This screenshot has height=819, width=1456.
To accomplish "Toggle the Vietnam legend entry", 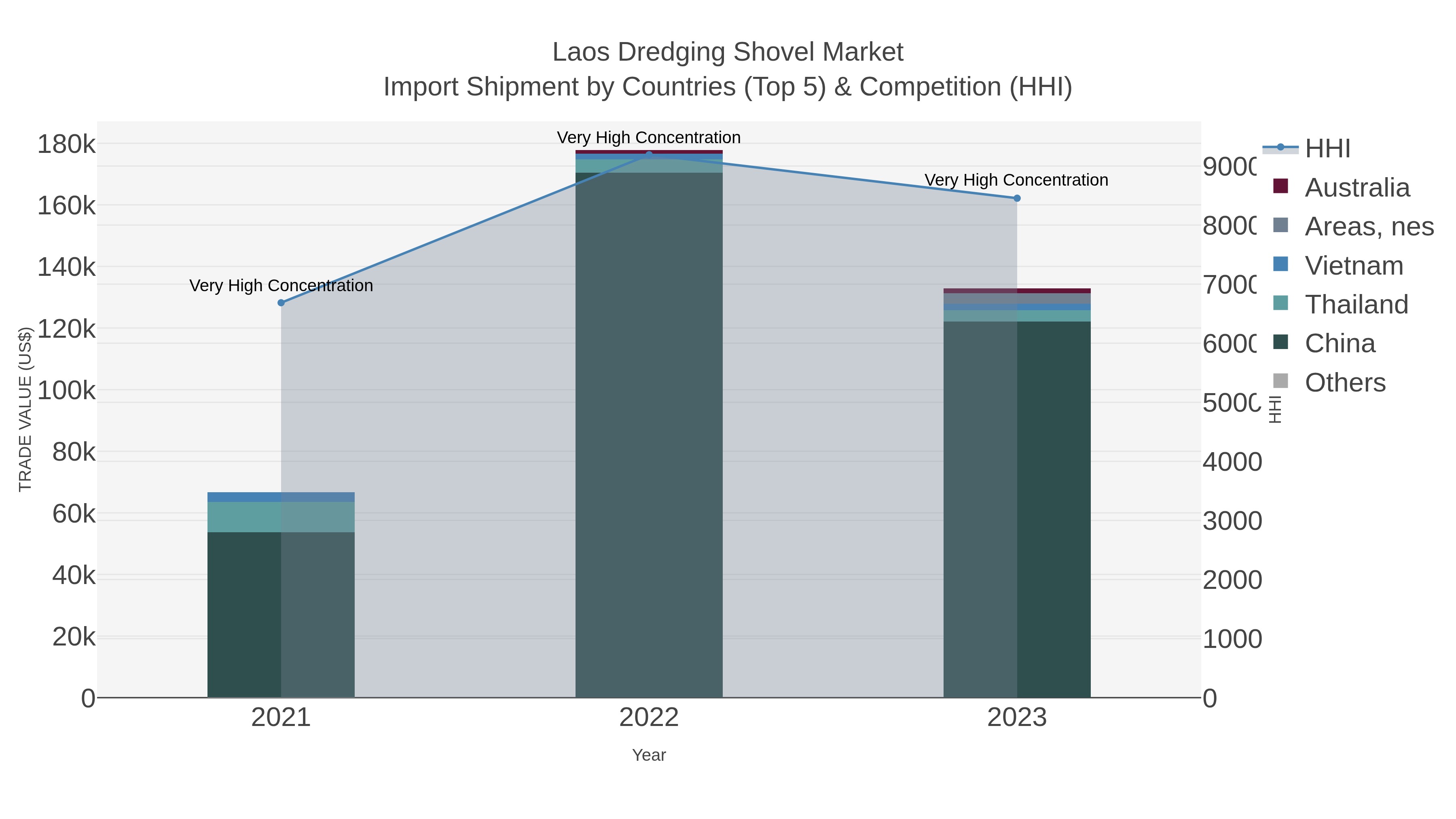I will point(1338,266).
